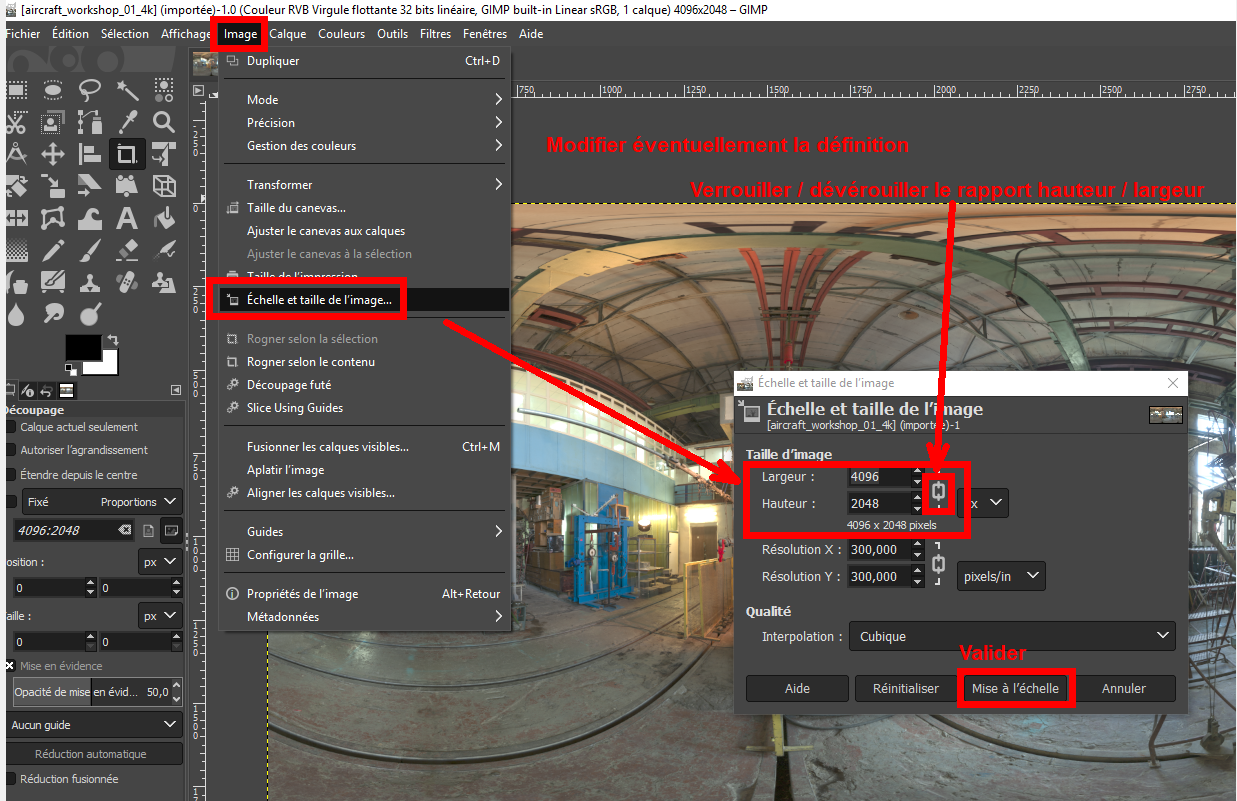1237x801 pixels.
Task: Select the Crop tool in the toolbox
Action: (126, 154)
